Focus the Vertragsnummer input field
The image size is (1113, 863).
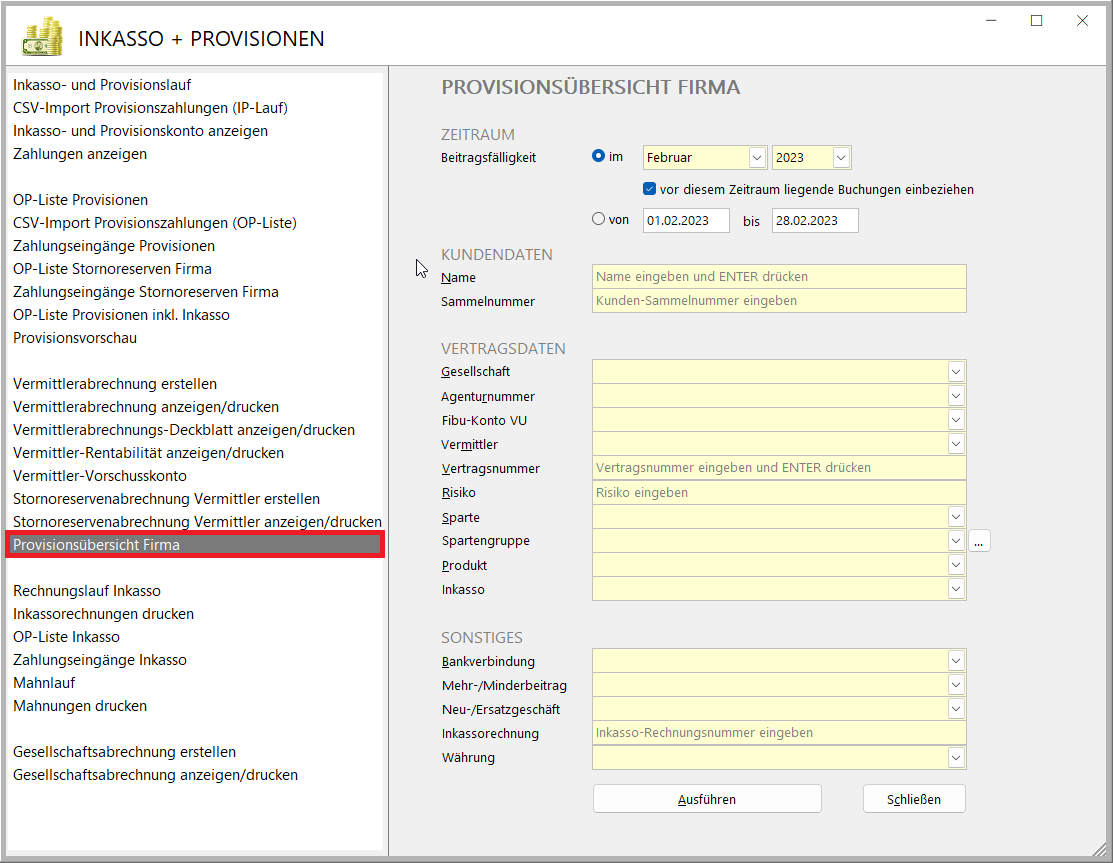[x=778, y=468]
